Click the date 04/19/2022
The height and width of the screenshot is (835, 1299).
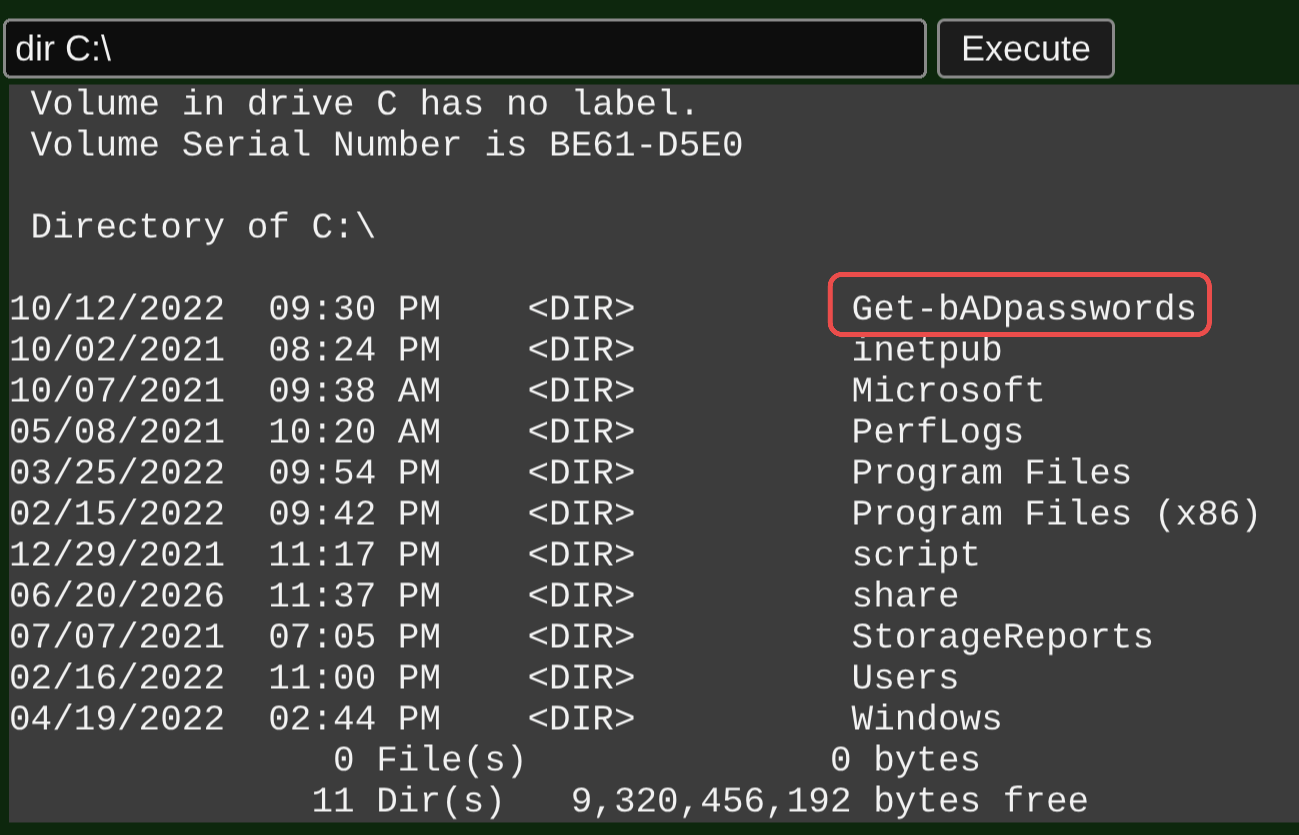point(117,718)
